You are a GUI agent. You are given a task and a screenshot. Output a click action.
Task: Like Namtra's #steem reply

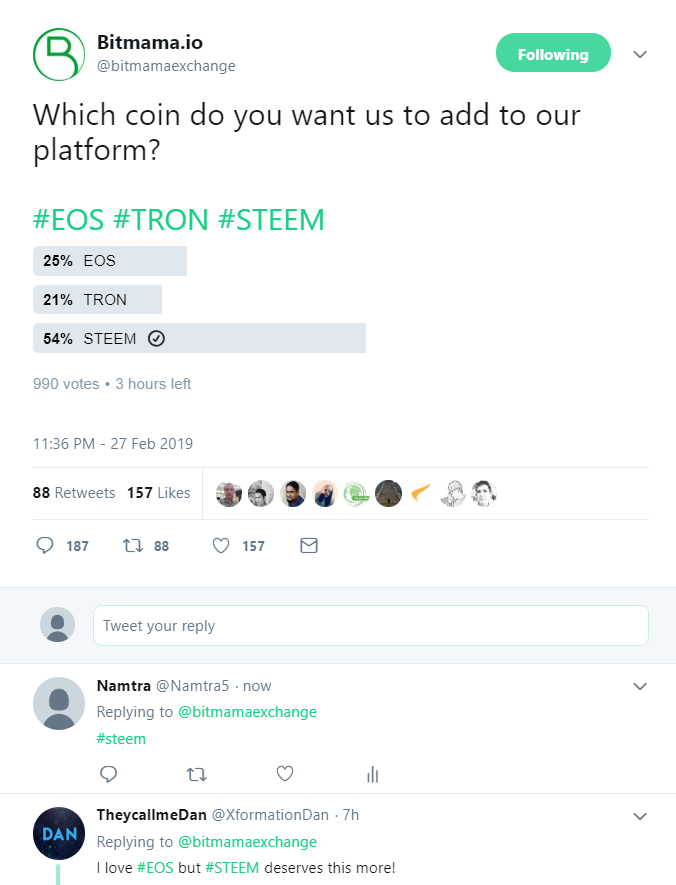pyautogui.click(x=285, y=773)
